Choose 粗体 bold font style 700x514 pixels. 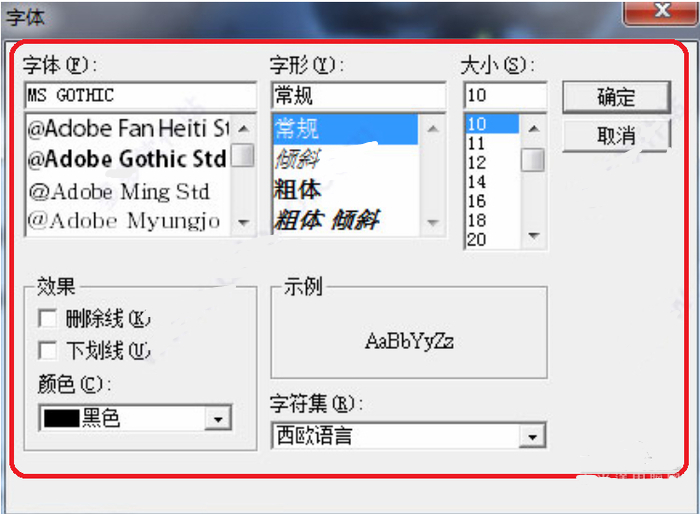(299, 188)
